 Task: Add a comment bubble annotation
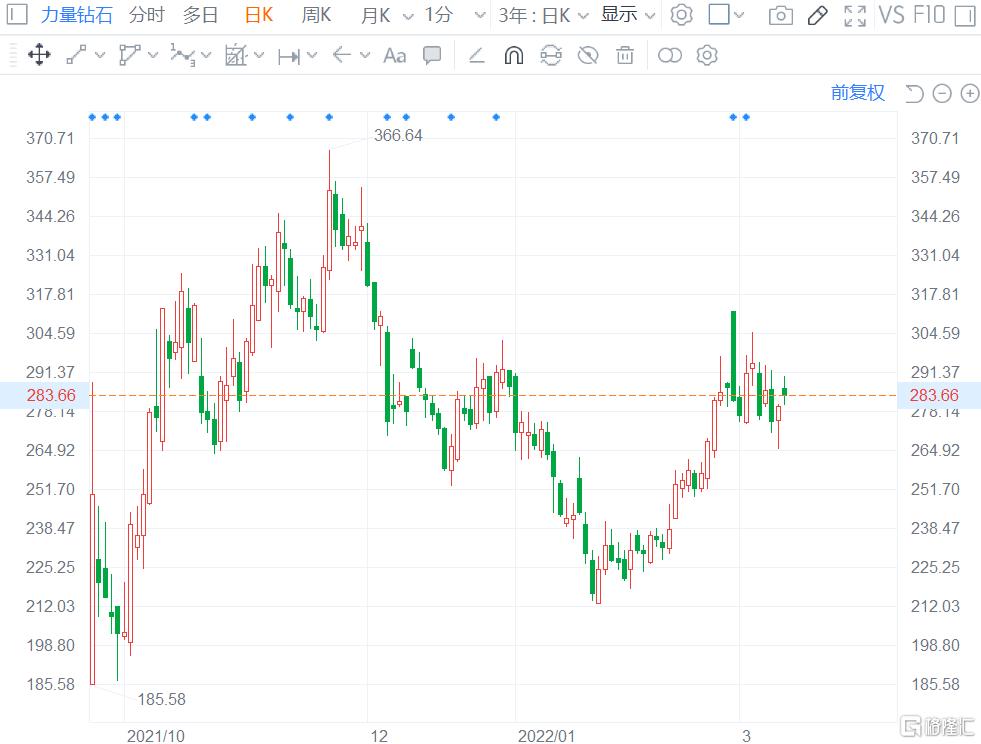pos(432,55)
